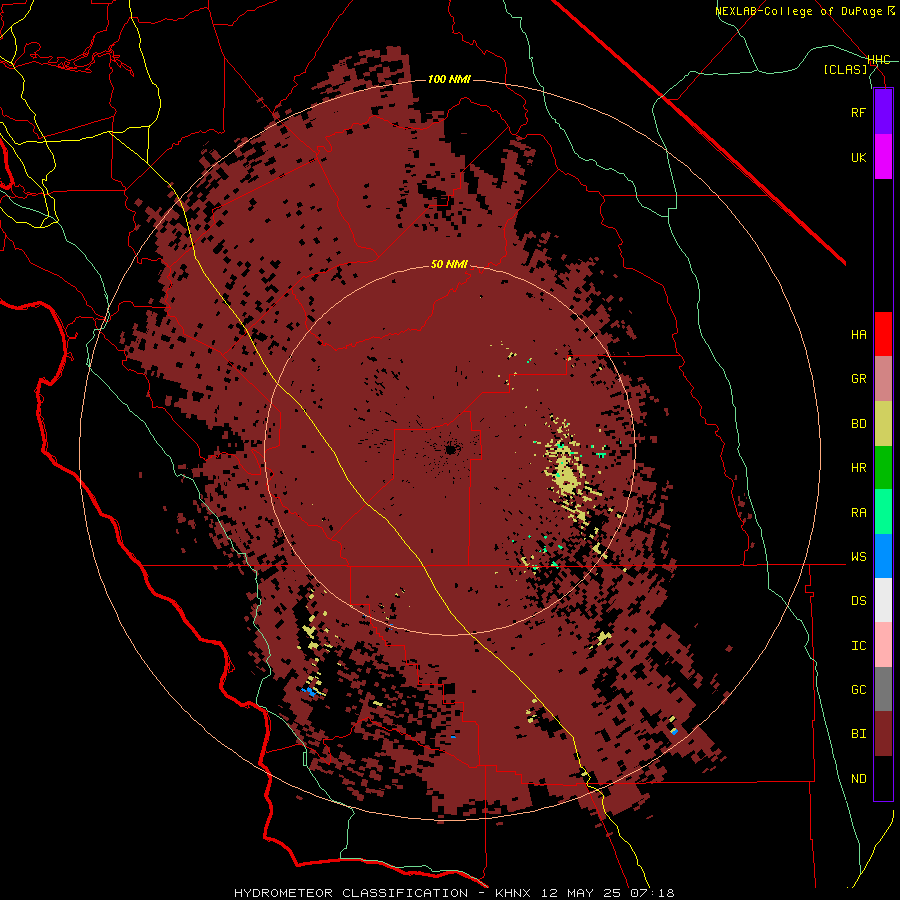Click the BD yellow legend swatch
The height and width of the screenshot is (900, 900).
coord(883,424)
